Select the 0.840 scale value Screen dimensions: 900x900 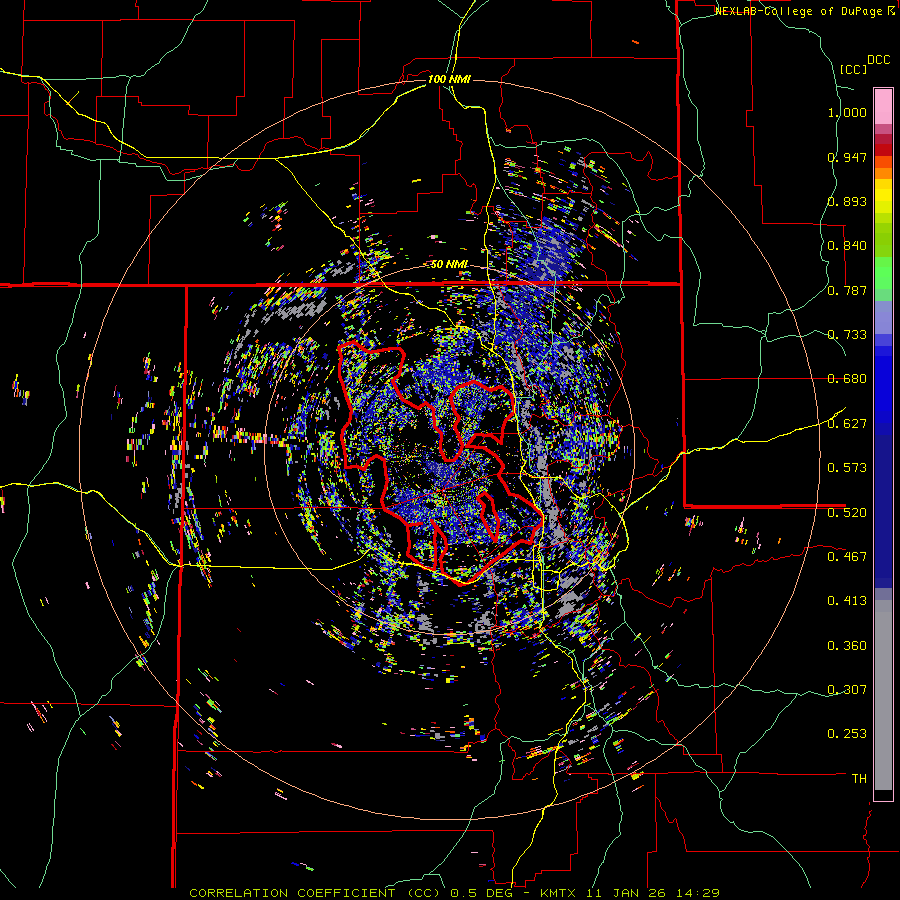pyautogui.click(x=847, y=246)
